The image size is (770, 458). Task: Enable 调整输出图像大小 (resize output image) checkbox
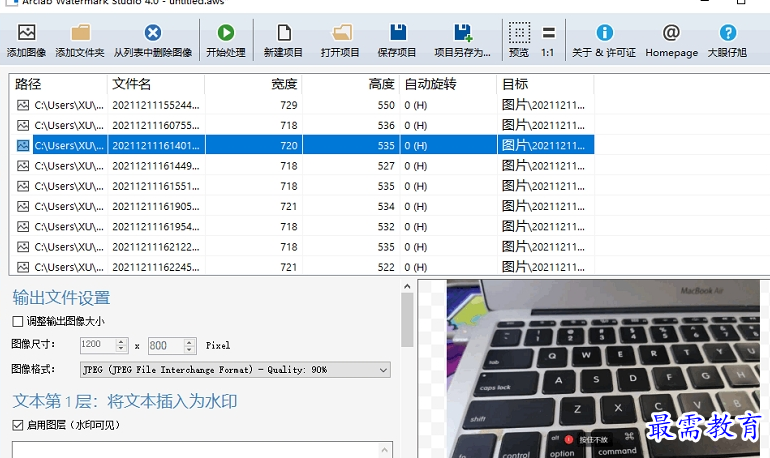point(18,322)
